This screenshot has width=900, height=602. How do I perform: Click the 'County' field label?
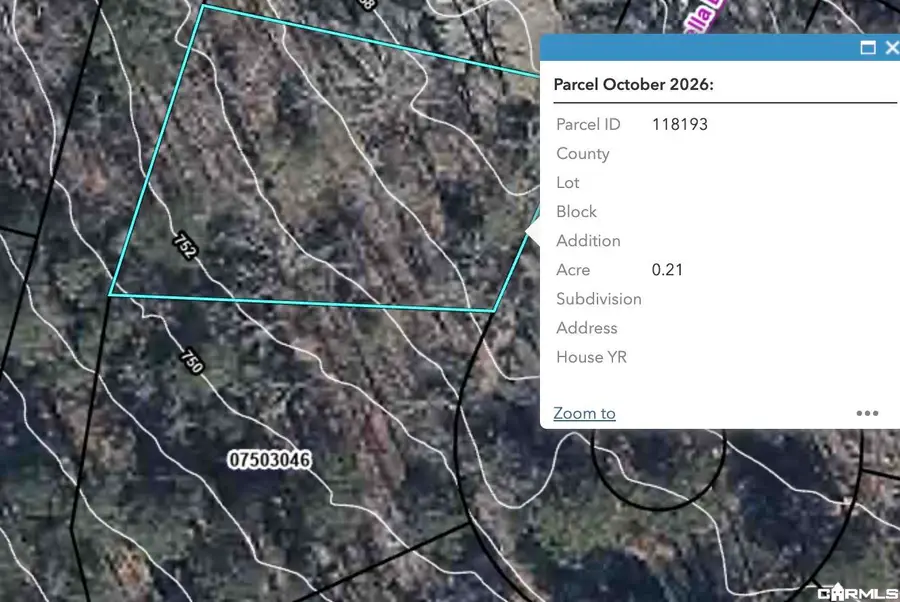click(x=583, y=154)
